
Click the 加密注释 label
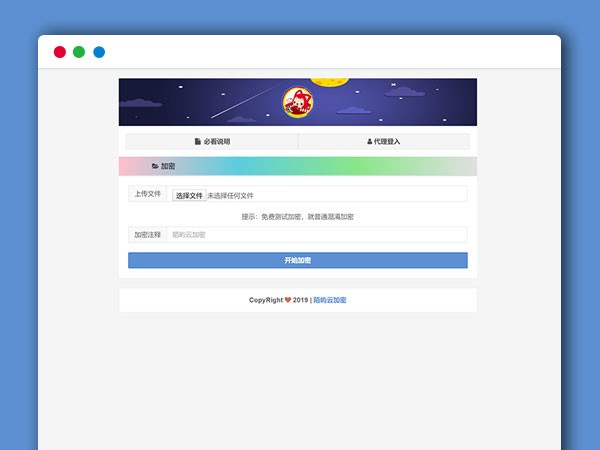coord(147,235)
